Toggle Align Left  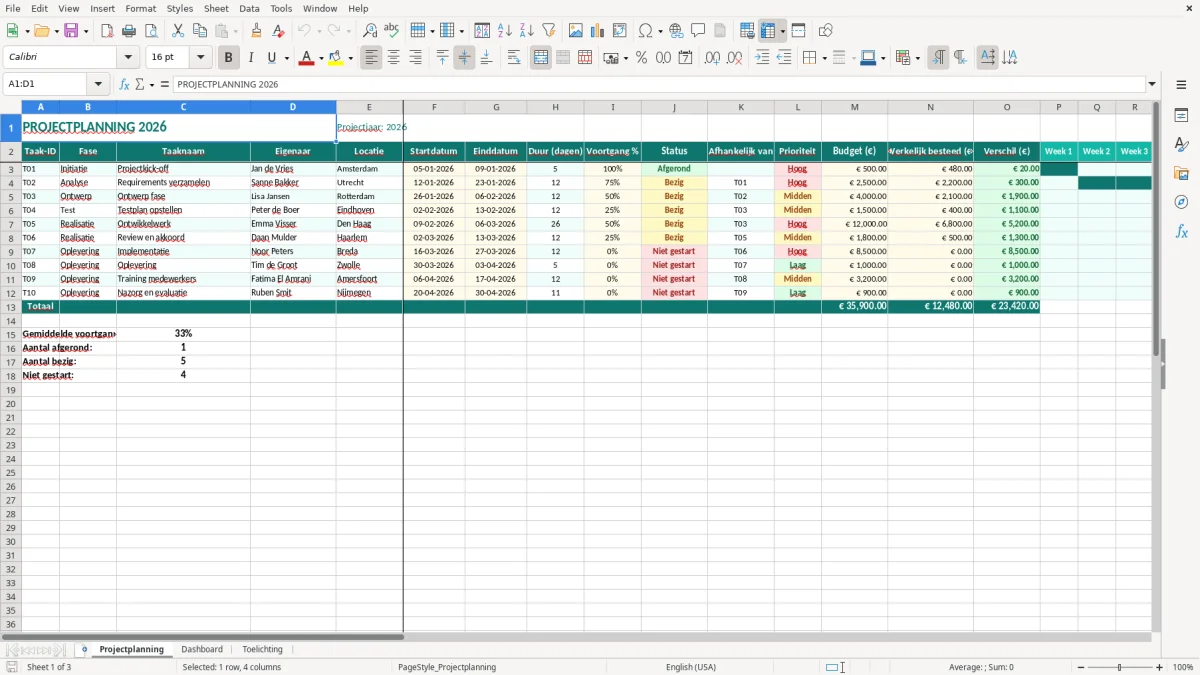pos(372,58)
